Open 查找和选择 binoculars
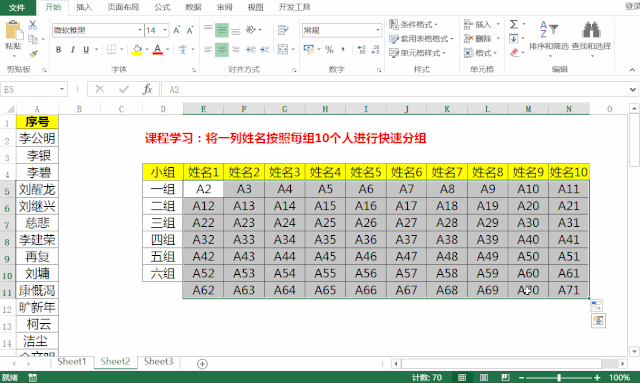This screenshot has height=383, width=640. [591, 38]
